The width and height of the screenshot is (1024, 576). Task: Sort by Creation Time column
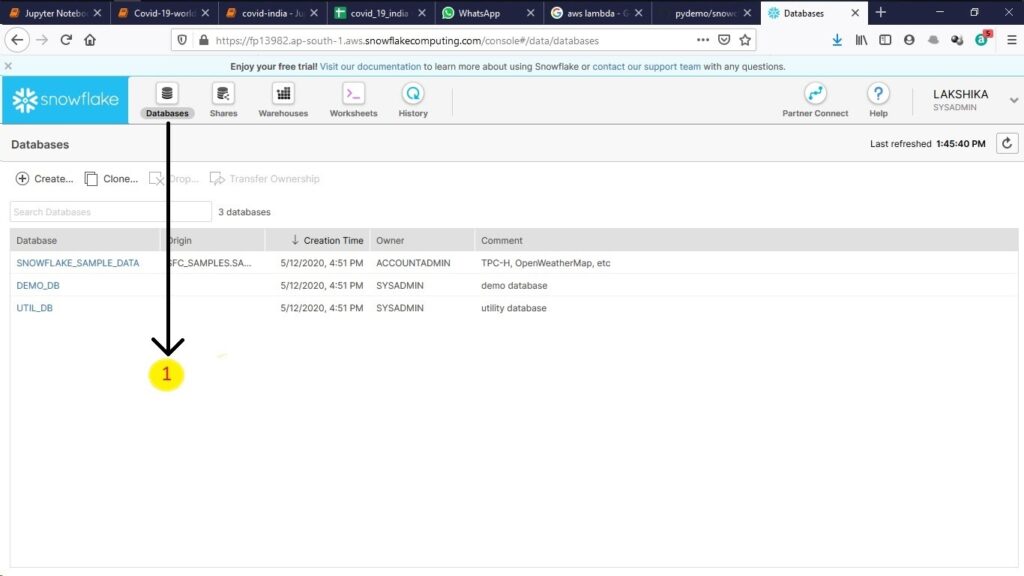327,240
